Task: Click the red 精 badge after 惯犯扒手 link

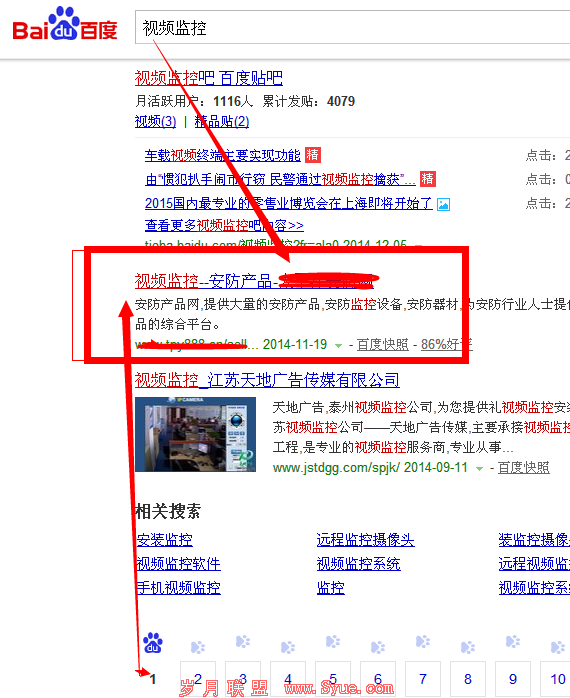Action: pyautogui.click(x=428, y=179)
